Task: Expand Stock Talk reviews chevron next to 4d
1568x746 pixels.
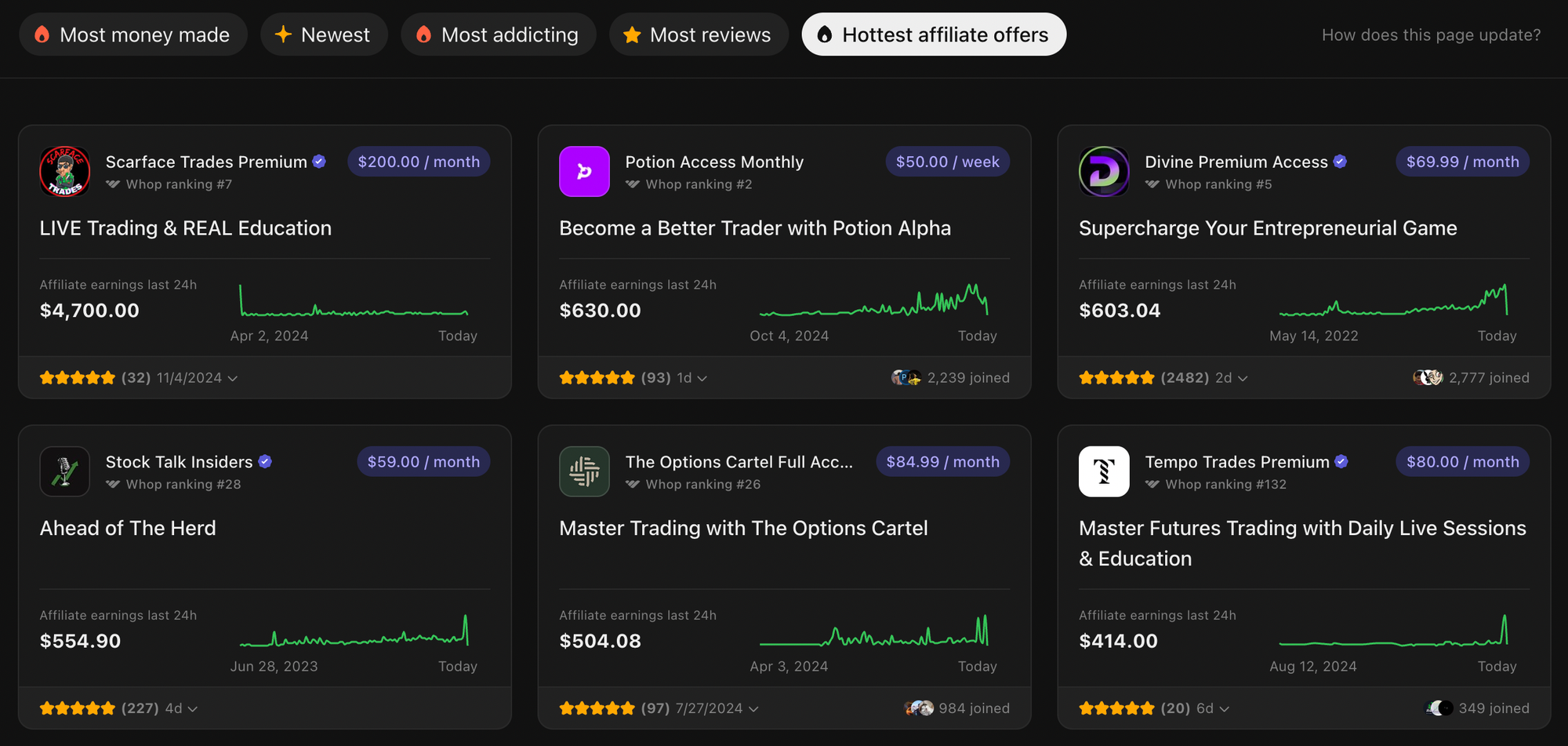Action: coord(193,709)
